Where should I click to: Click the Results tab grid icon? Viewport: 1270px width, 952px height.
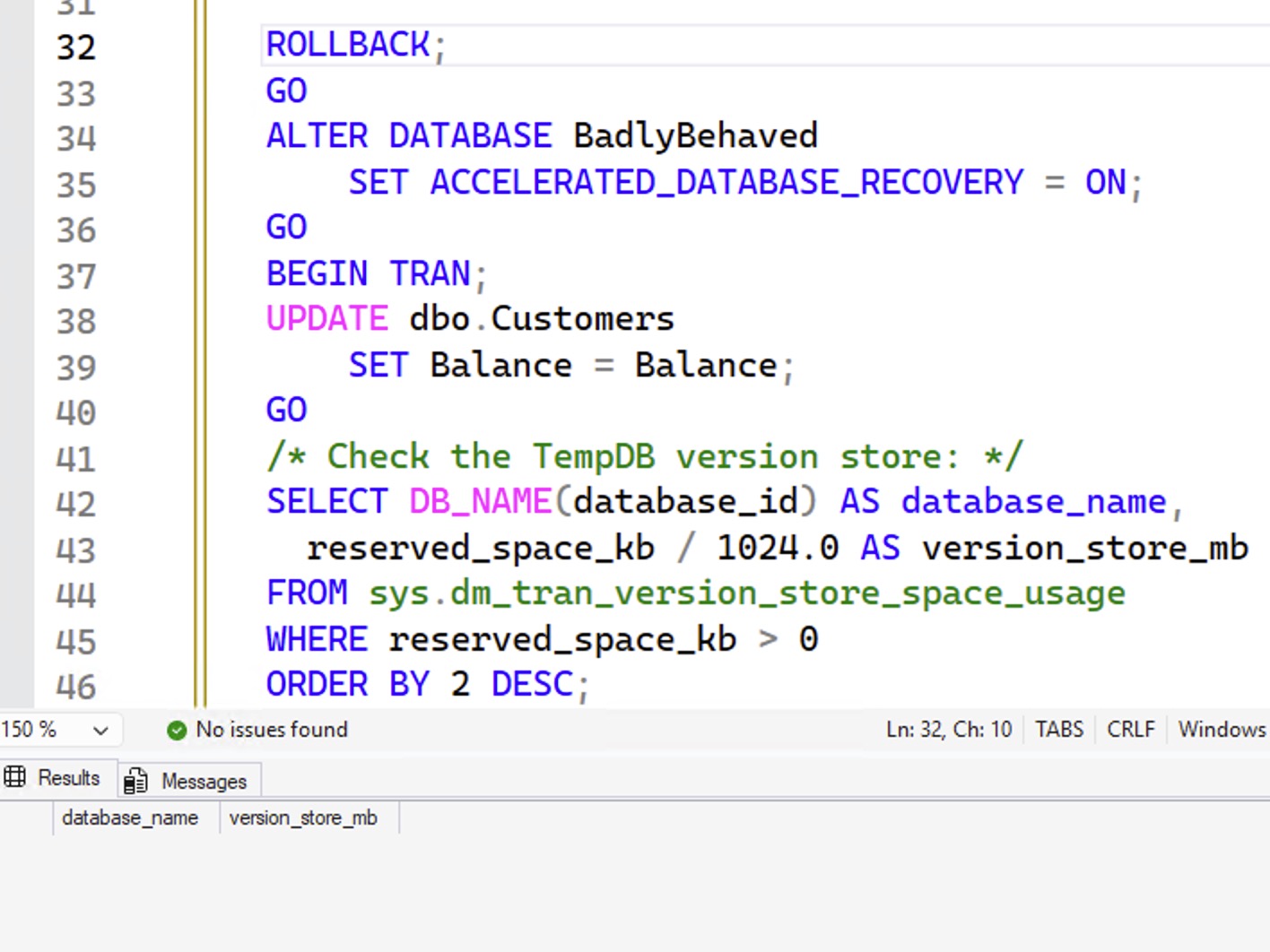[15, 777]
